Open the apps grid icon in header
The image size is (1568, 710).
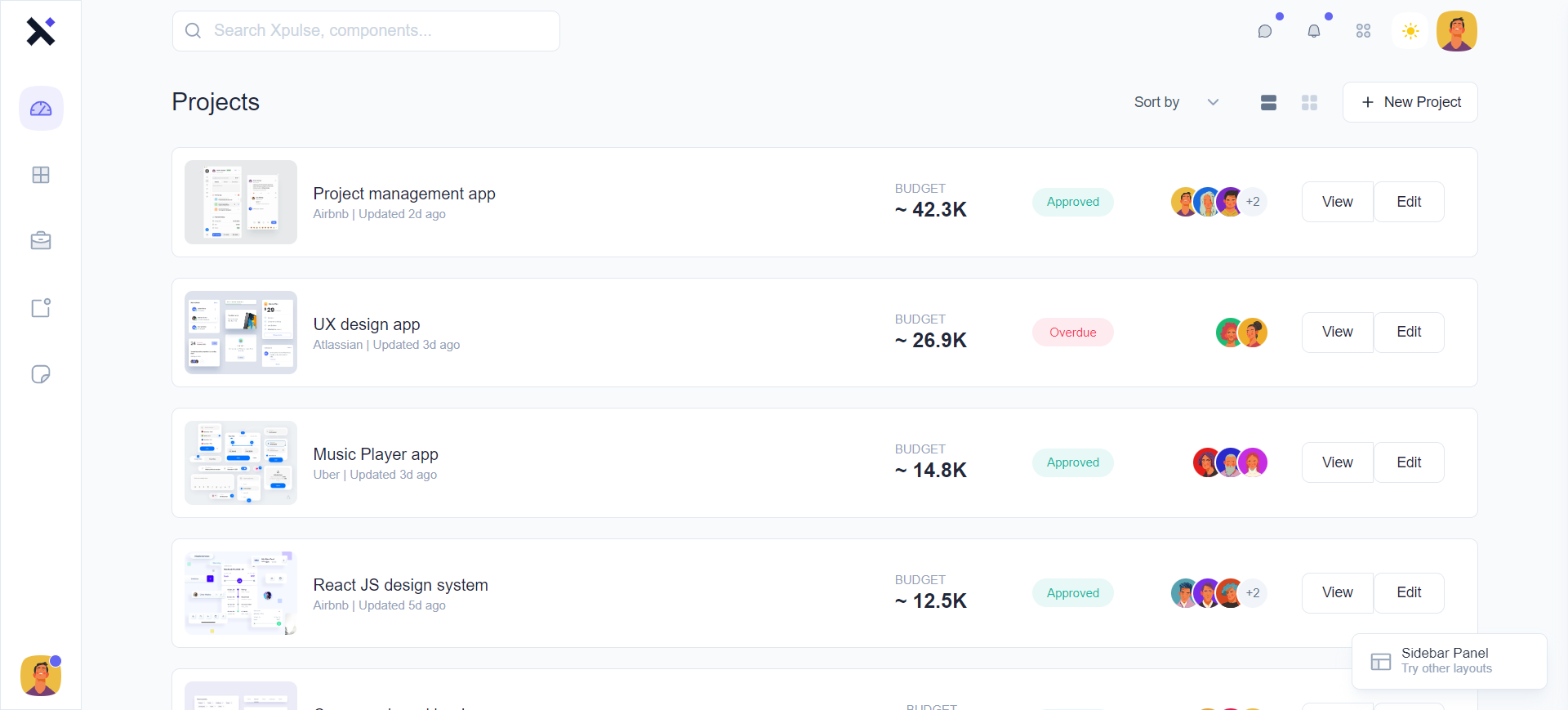(x=1363, y=31)
